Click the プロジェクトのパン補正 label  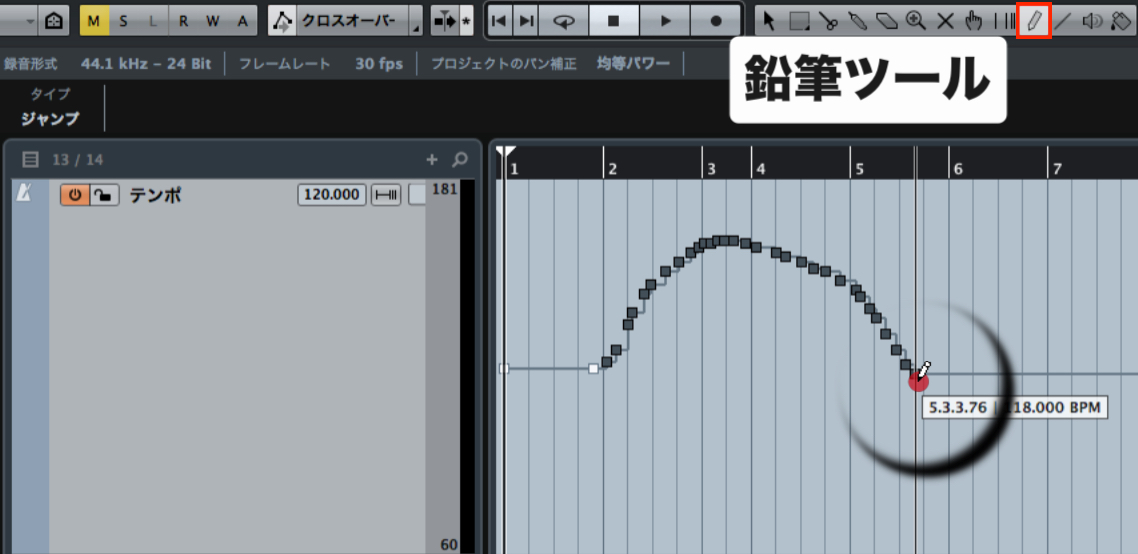coord(504,64)
